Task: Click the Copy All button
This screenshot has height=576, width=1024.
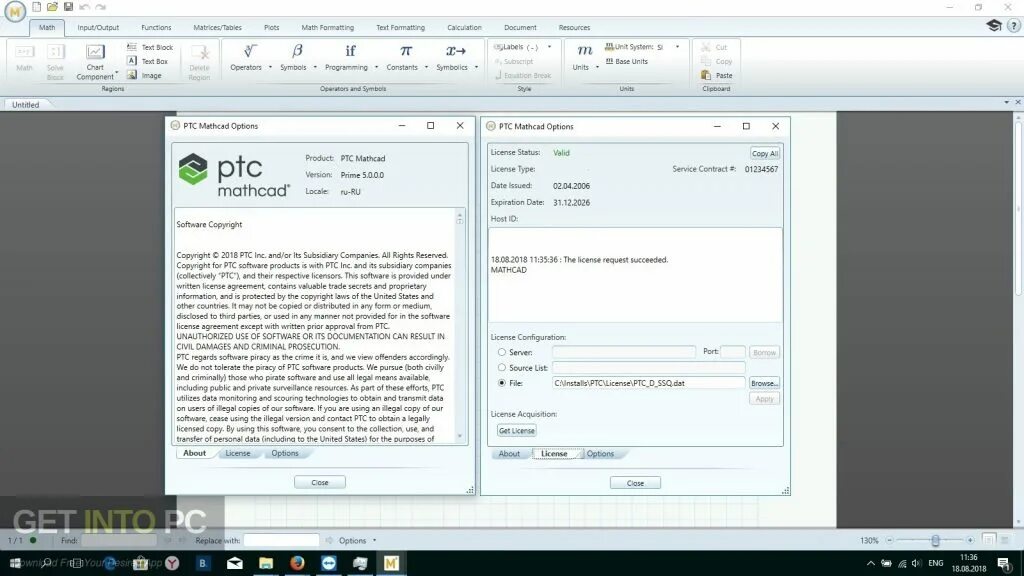Action: pos(764,153)
